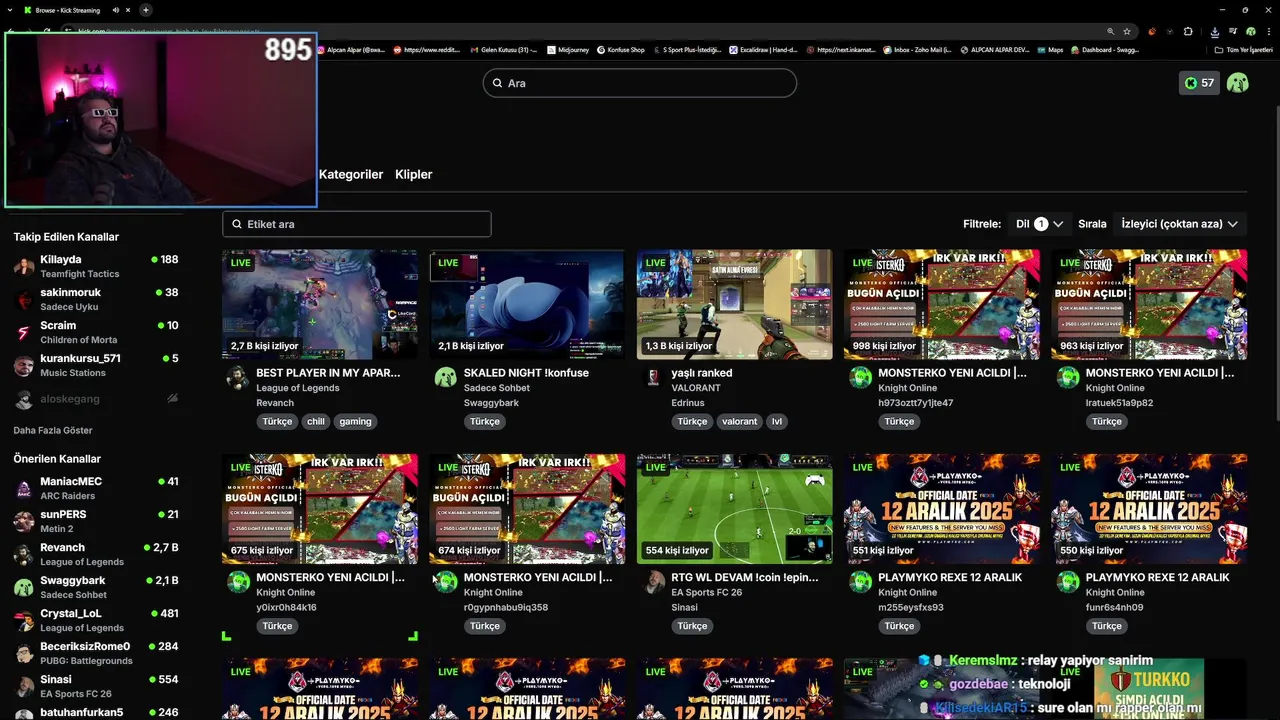Viewport: 1280px width, 720px height.
Task: Click the Etiket ara tag search field
Action: (357, 224)
